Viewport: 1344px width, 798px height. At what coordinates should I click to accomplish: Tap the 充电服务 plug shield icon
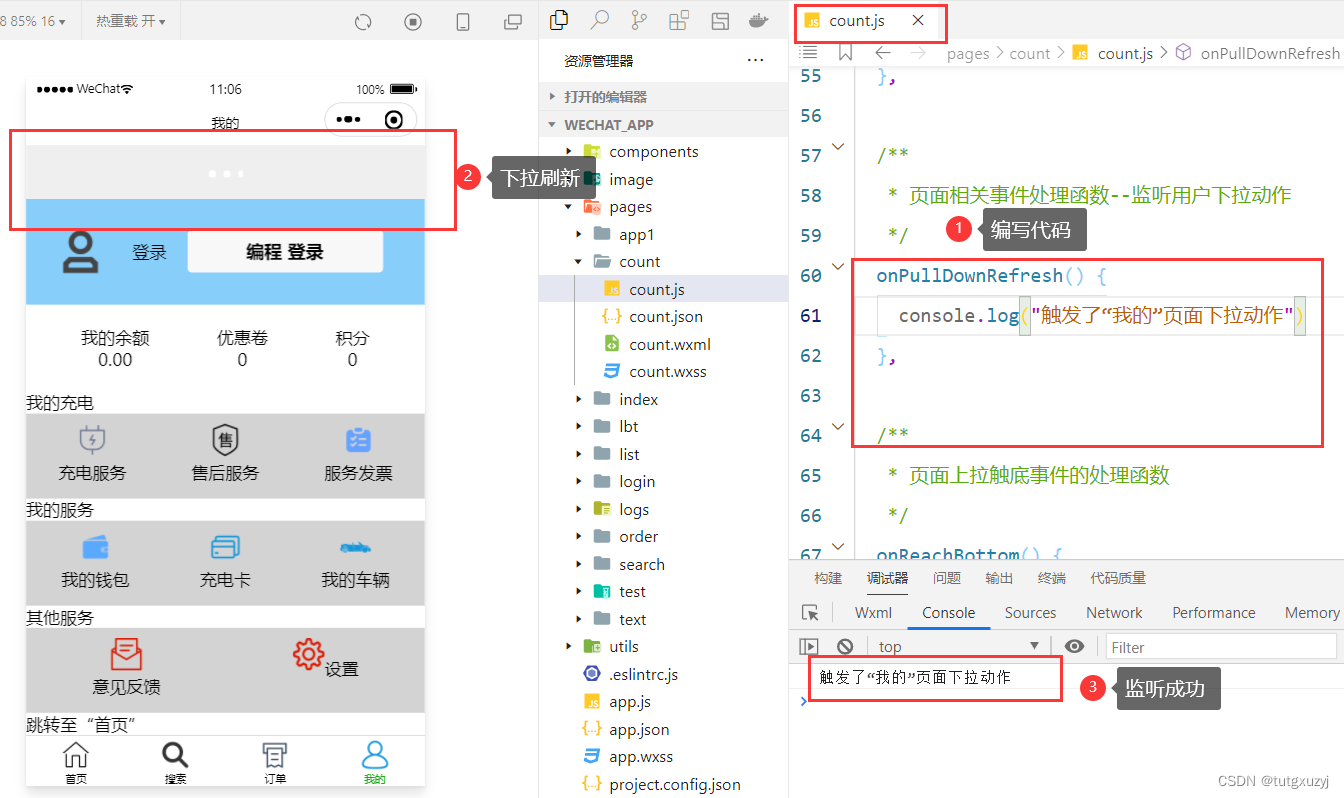pyautogui.click(x=92, y=440)
